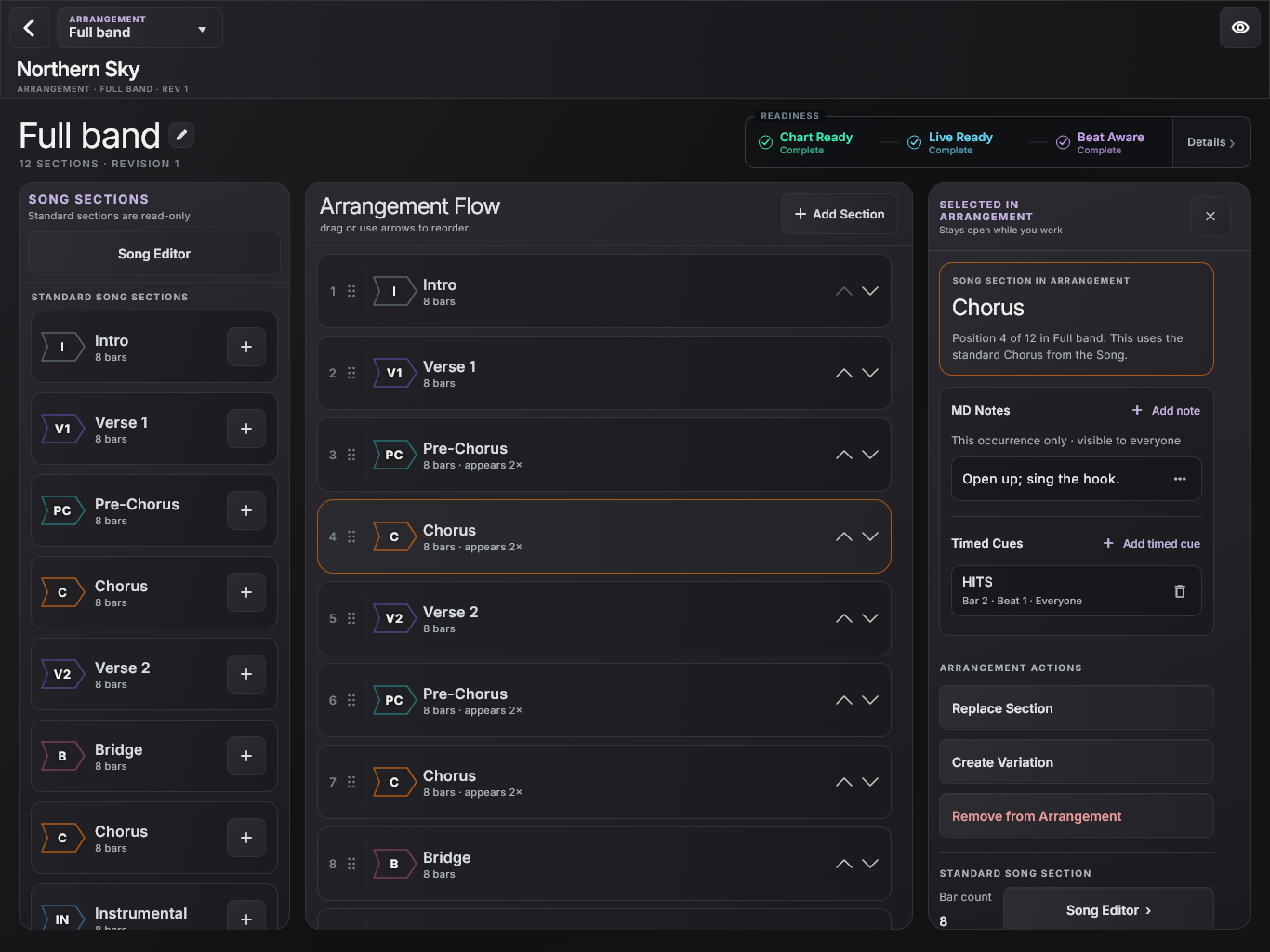Add an MD note
Viewport: 1270px width, 952px height.
point(1166,411)
